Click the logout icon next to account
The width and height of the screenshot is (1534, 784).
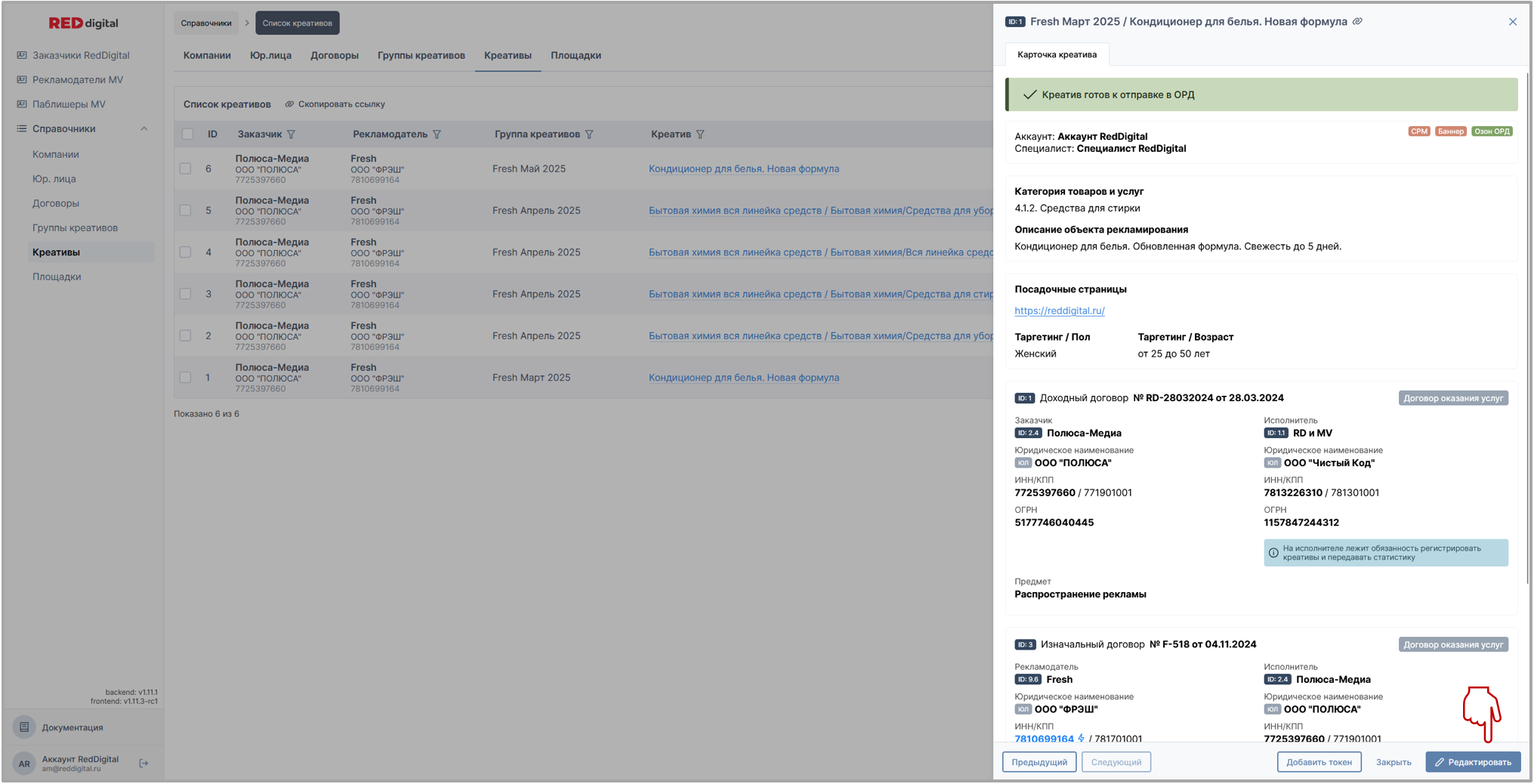pyautogui.click(x=144, y=764)
